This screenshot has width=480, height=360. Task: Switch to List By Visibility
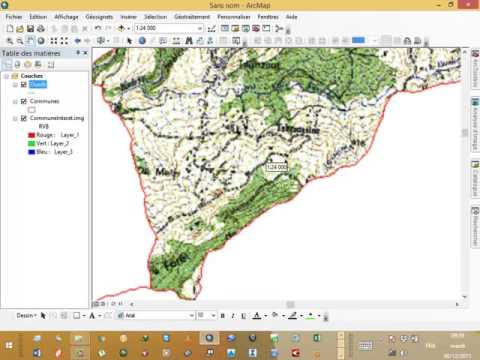pyautogui.click(x=28, y=64)
